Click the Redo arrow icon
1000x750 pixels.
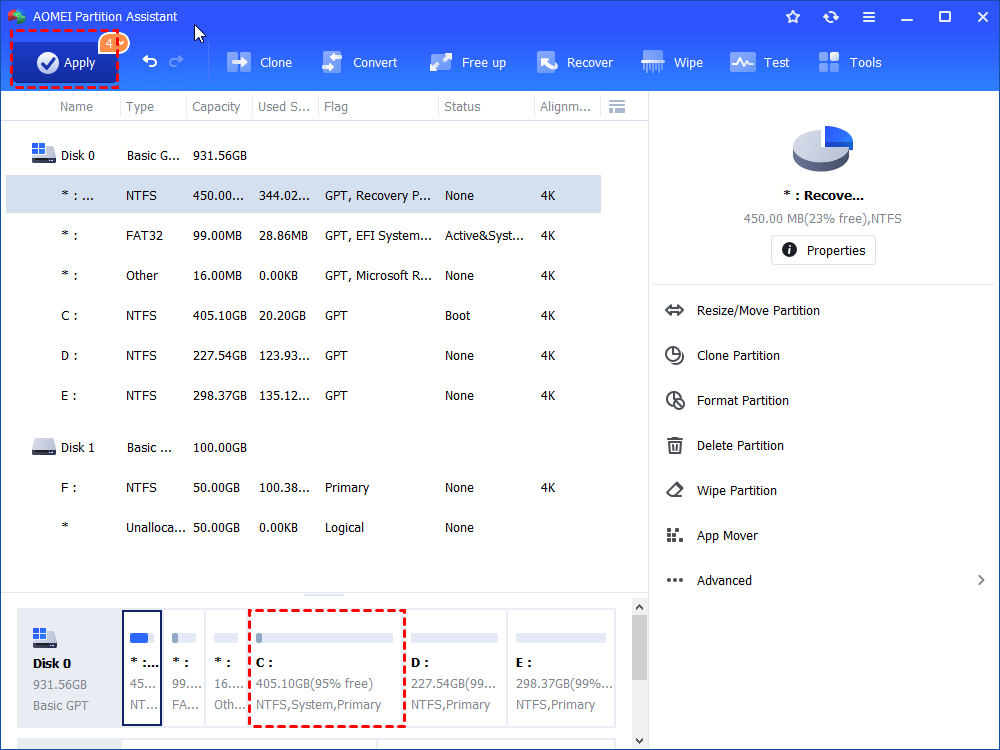(x=178, y=62)
